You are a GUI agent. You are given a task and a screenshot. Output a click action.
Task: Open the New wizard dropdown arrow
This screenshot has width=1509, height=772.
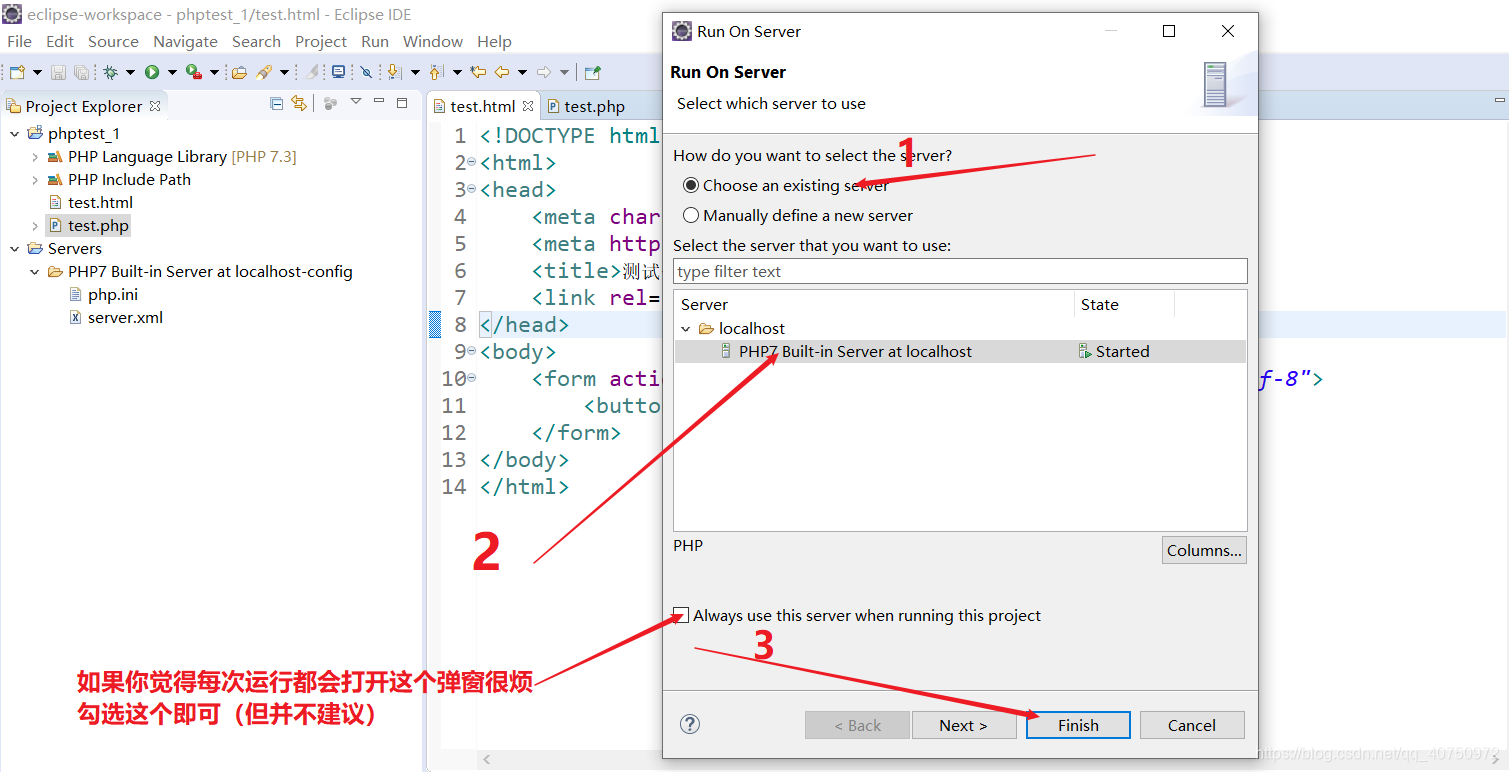coord(37,72)
